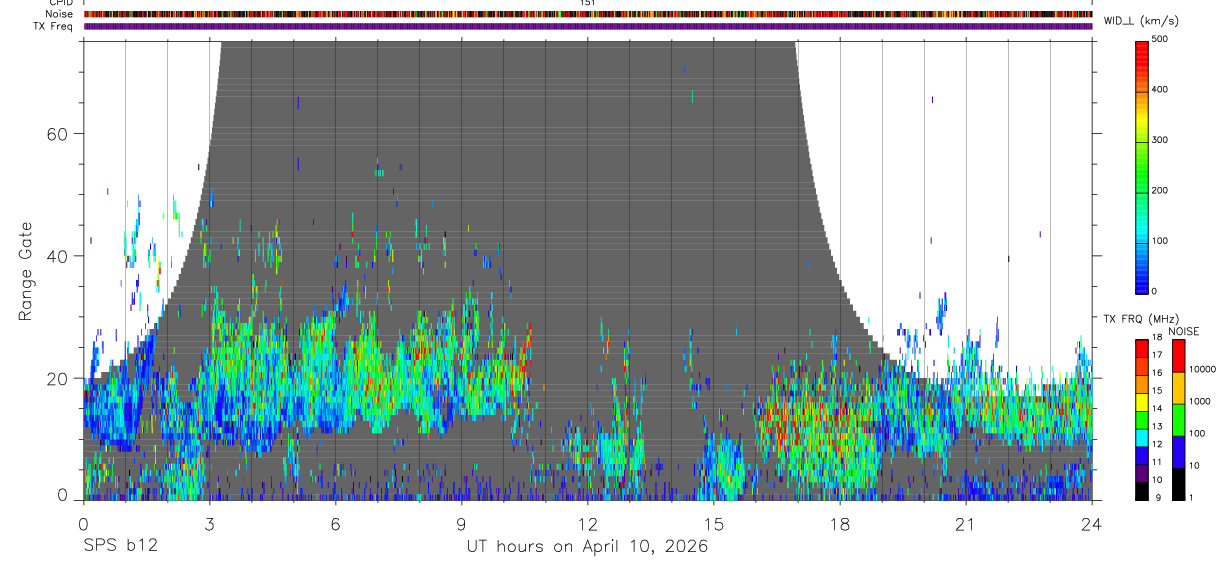This screenshot has height=567, width=1228.
Task: Click the 6 tick on the UT hours axis
Action: point(335,523)
